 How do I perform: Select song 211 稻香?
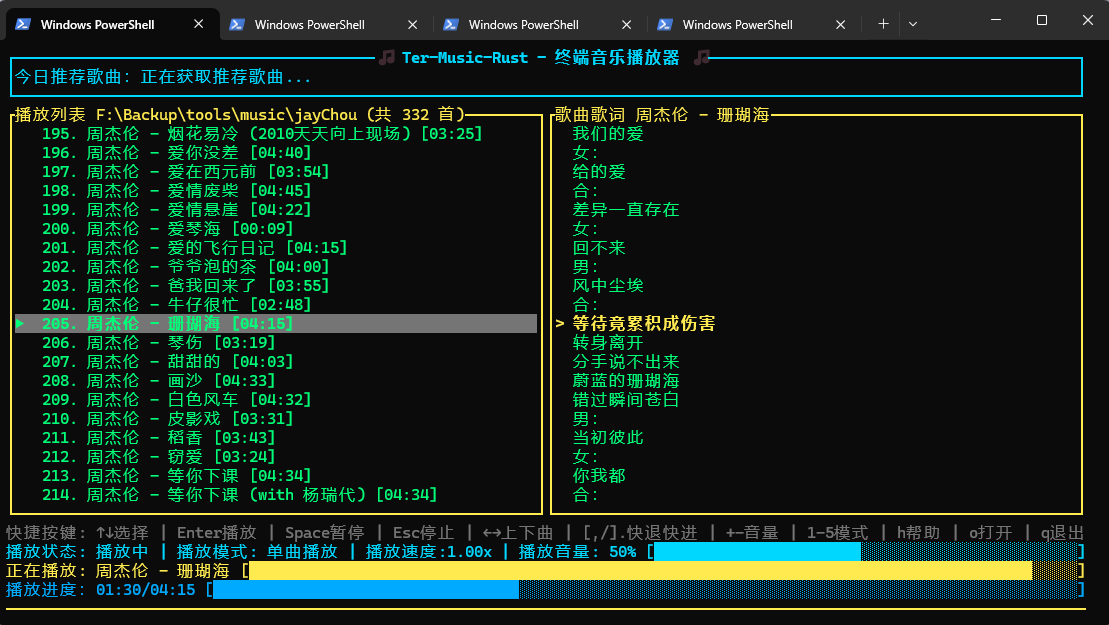pos(158,438)
